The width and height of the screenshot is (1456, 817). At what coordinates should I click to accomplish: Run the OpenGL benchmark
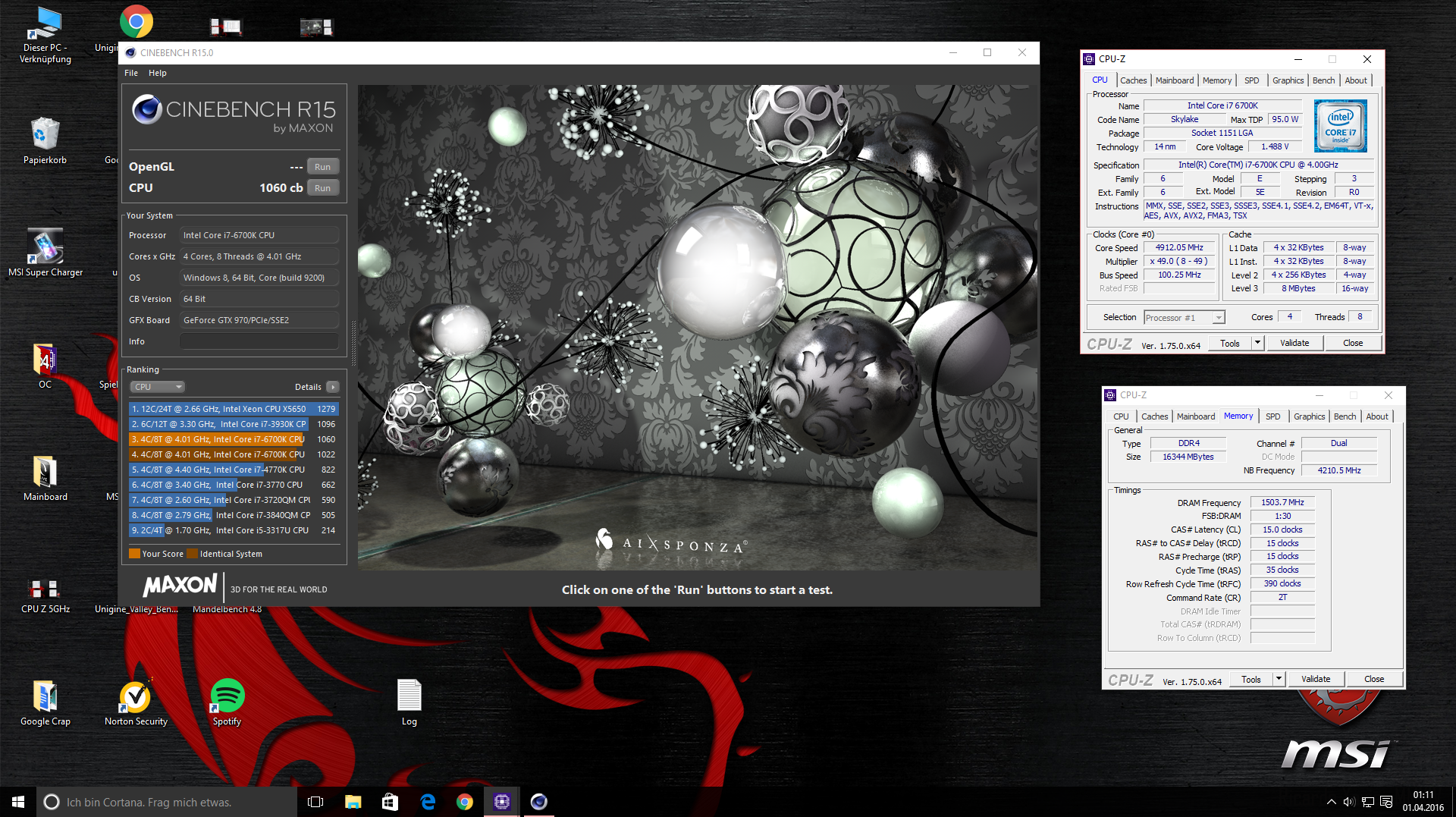[x=323, y=167]
